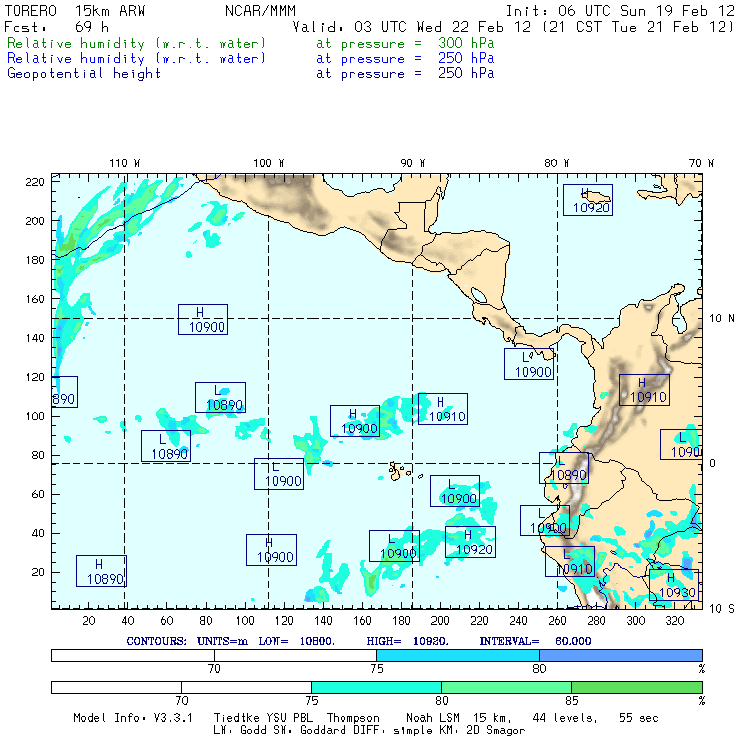The width and height of the screenshot is (740, 740).
Task: Click the "Fcst: 69 h" forecast hour text
Action: 56,27
